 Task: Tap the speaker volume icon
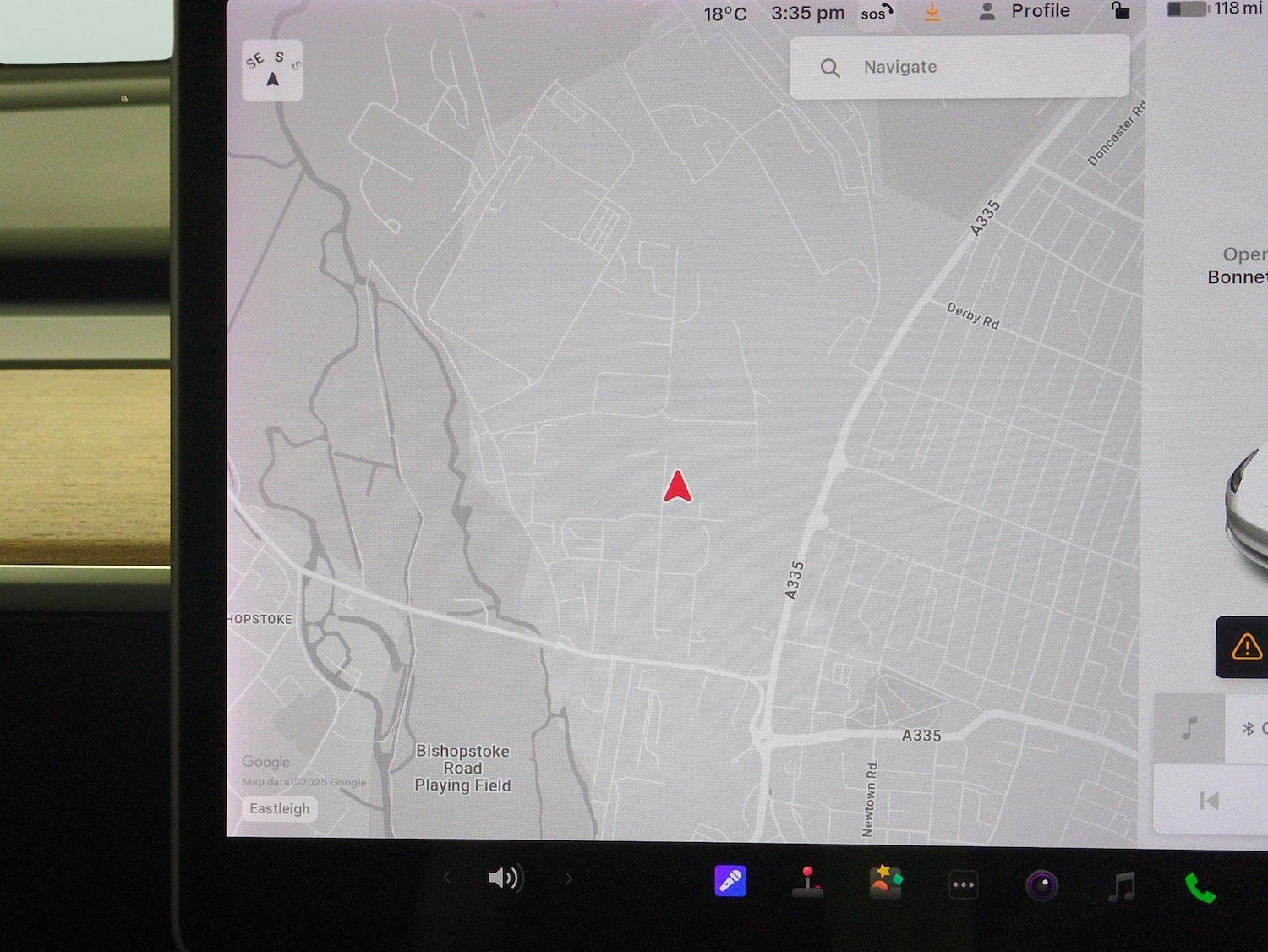(505, 878)
